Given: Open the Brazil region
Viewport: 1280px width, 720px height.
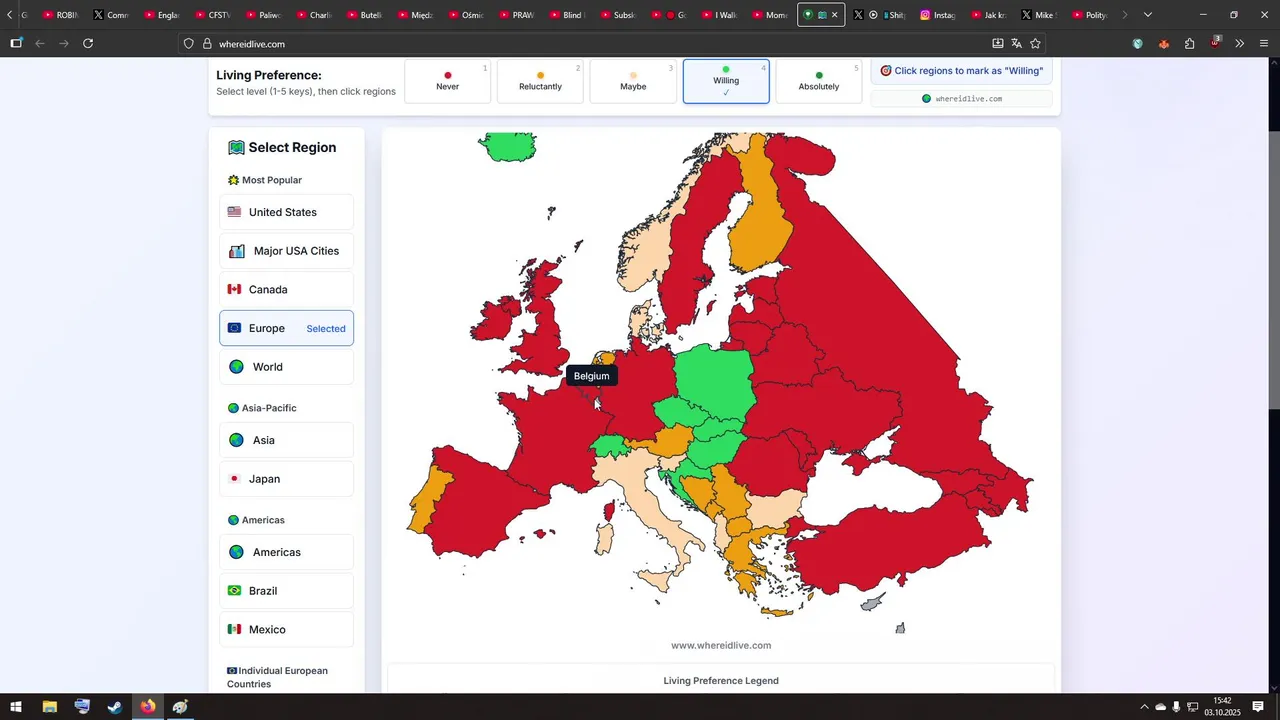Looking at the screenshot, I should coord(286,591).
